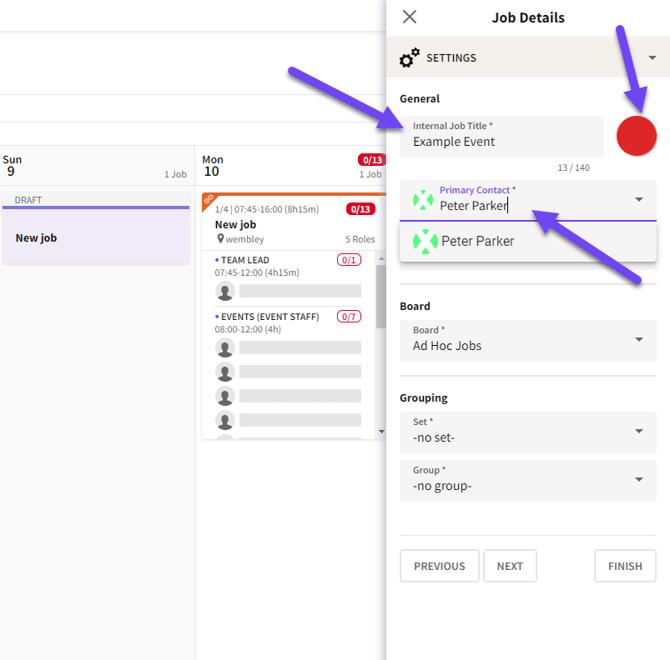Select the Mon 10 day header

pyautogui.click(x=291, y=166)
